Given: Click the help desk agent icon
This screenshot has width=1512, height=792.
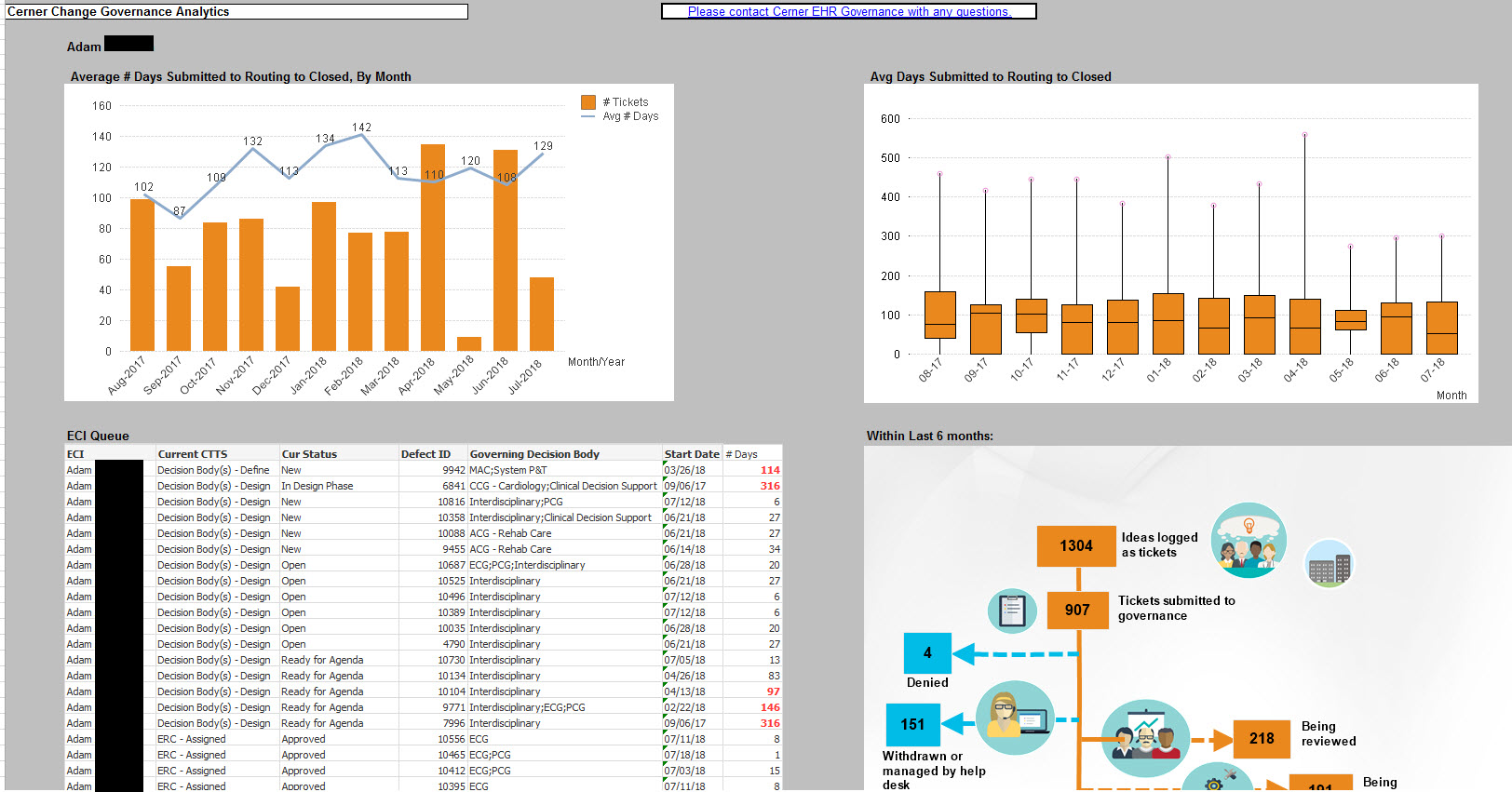Looking at the screenshot, I should pos(1015,718).
